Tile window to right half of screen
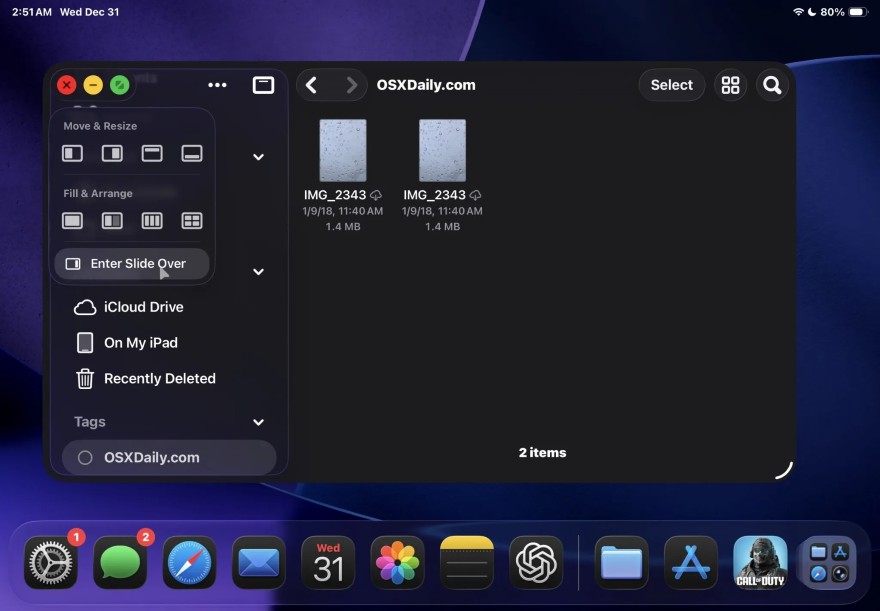 [112, 153]
